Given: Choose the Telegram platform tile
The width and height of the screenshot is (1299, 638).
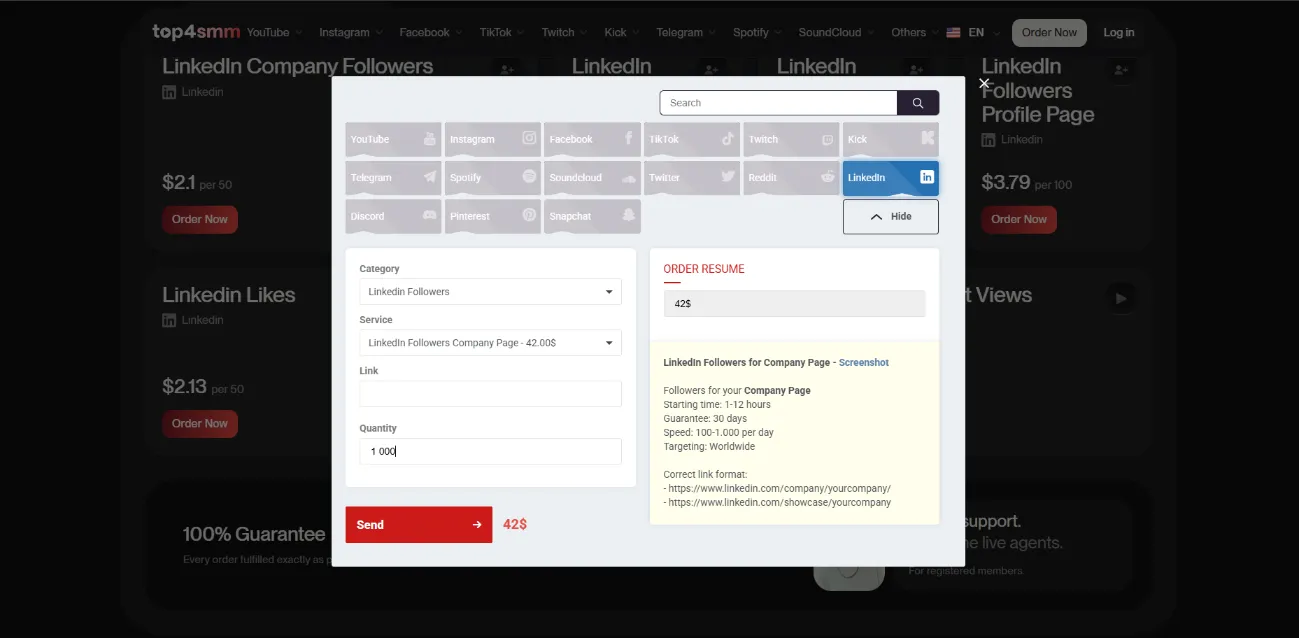Looking at the screenshot, I should (x=393, y=178).
